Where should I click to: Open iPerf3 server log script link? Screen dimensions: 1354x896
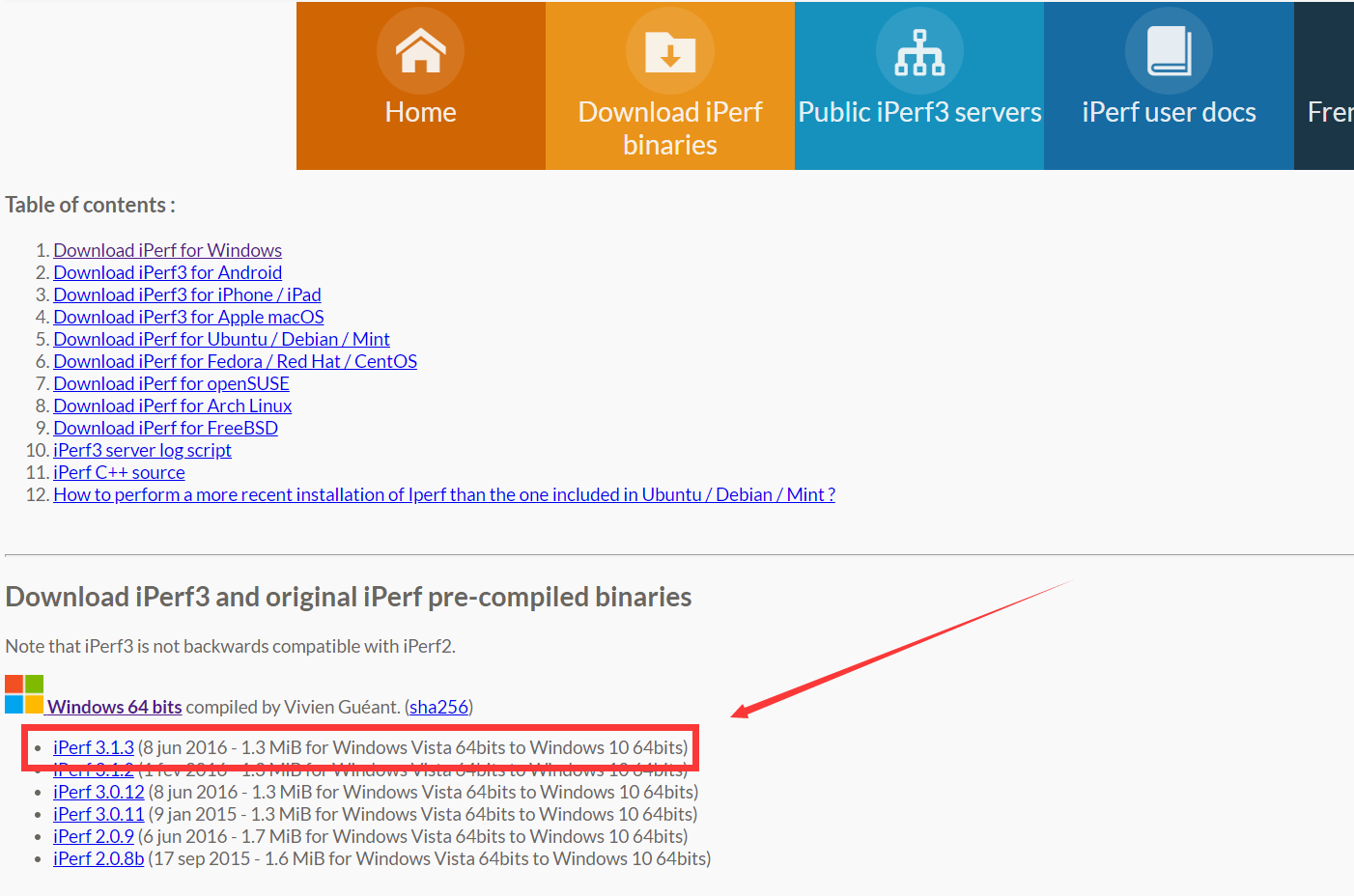pyautogui.click(x=142, y=450)
